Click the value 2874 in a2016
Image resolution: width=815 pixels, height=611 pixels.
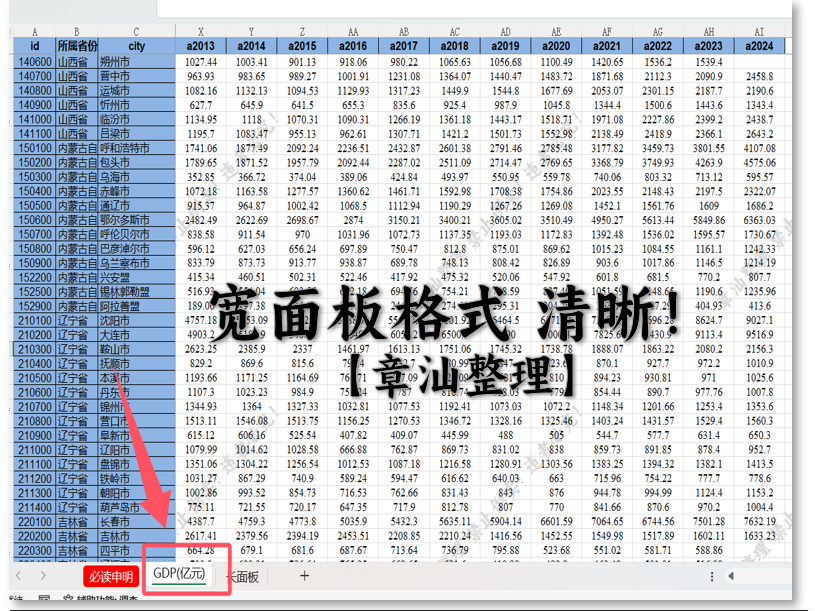coord(353,220)
